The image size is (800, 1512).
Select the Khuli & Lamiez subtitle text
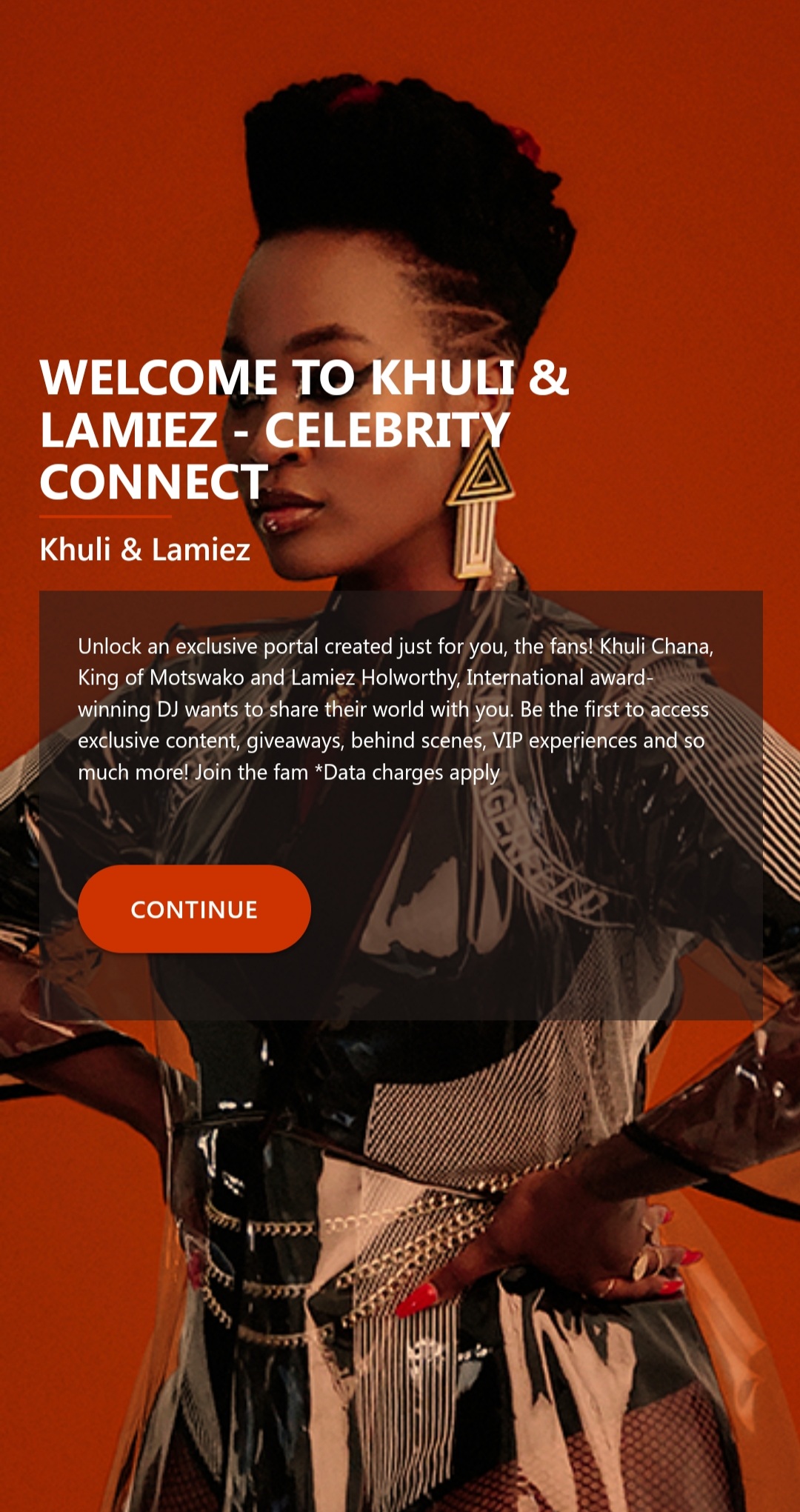tap(145, 550)
